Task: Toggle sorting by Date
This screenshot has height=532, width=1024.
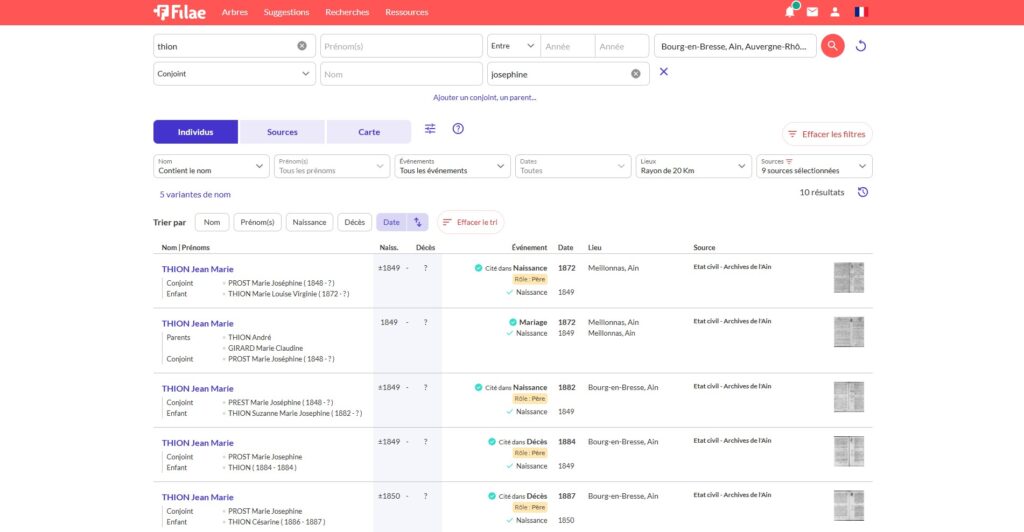Action: [391, 222]
